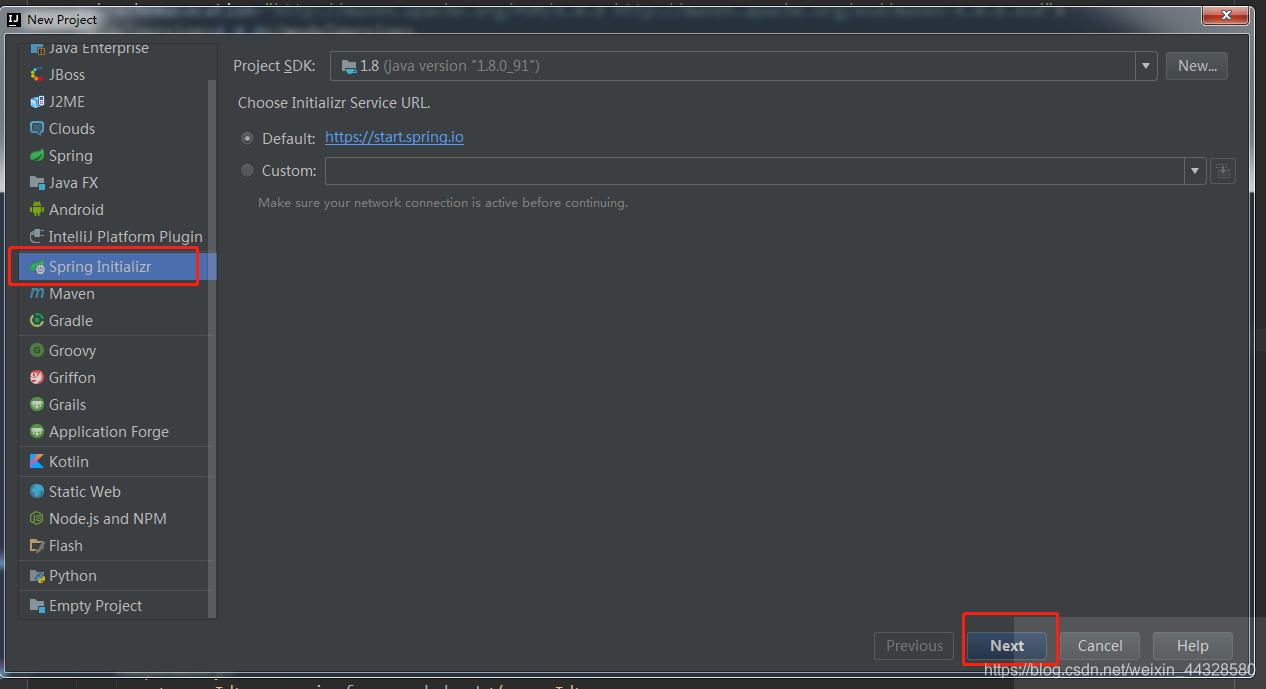Click the Application Forge icon
1266x689 pixels.
pyautogui.click(x=38, y=432)
